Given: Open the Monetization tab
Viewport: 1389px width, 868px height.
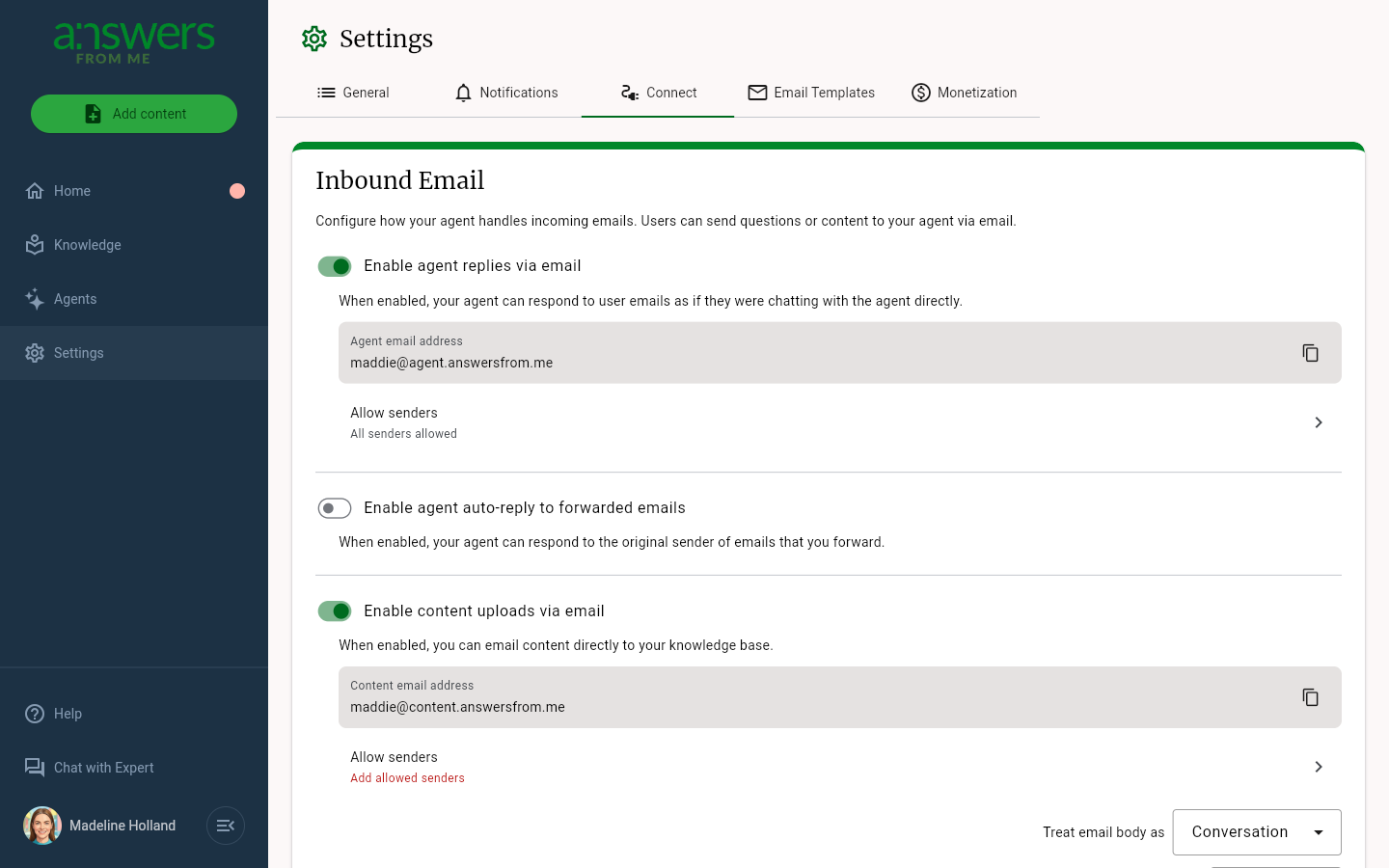Looking at the screenshot, I should pyautogui.click(x=964, y=93).
